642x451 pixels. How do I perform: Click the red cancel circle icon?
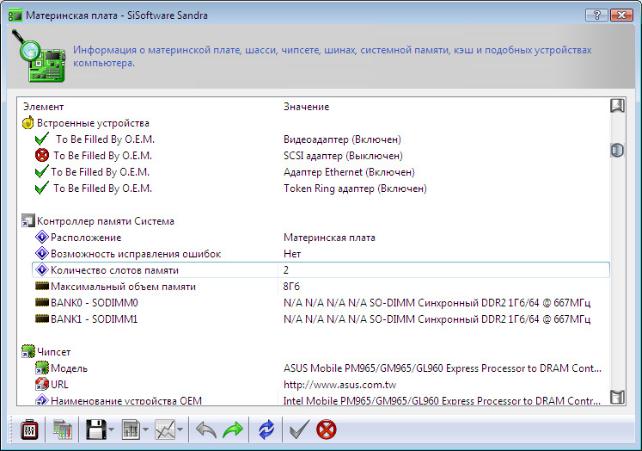tap(326, 430)
